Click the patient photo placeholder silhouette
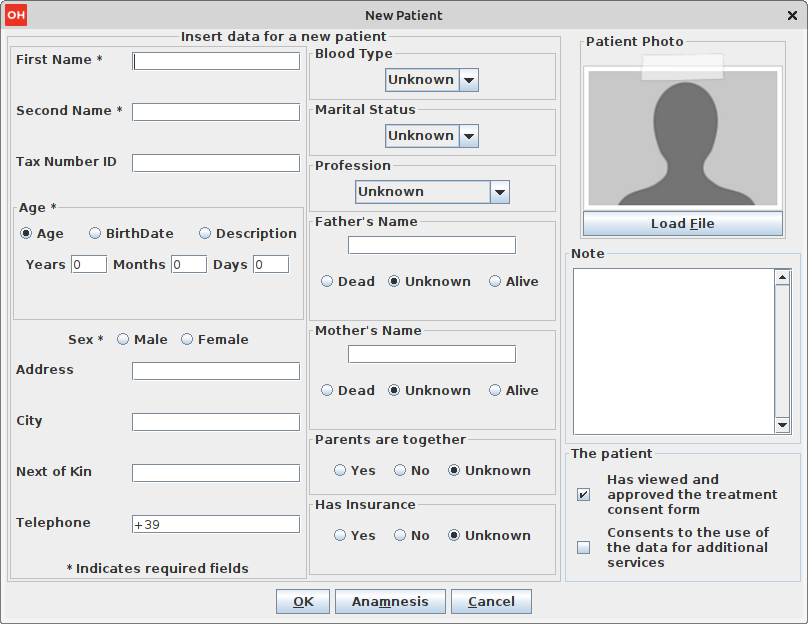The height and width of the screenshot is (624, 808). point(682,138)
